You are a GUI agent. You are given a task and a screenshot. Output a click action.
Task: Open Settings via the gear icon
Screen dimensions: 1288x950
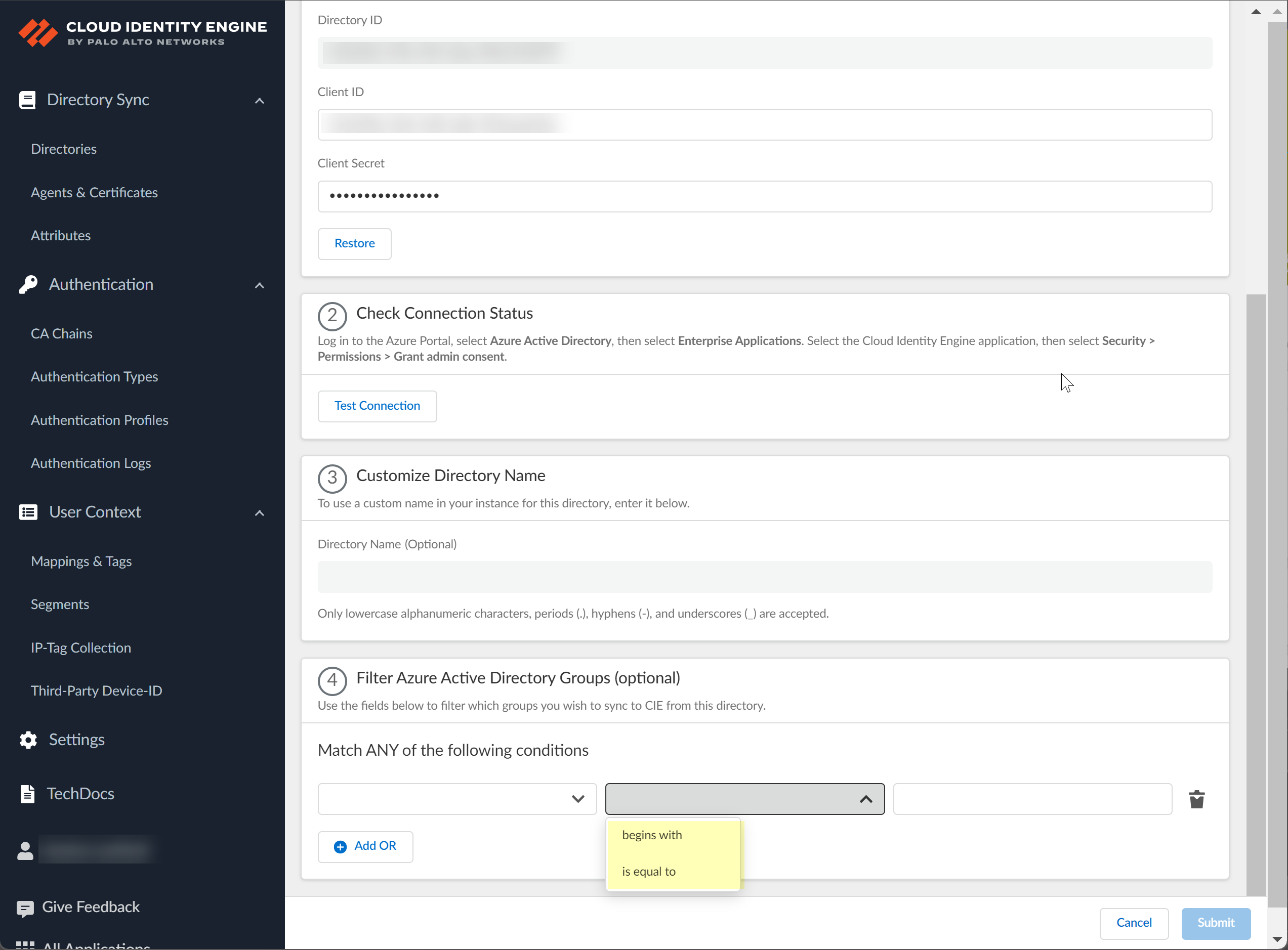point(28,740)
